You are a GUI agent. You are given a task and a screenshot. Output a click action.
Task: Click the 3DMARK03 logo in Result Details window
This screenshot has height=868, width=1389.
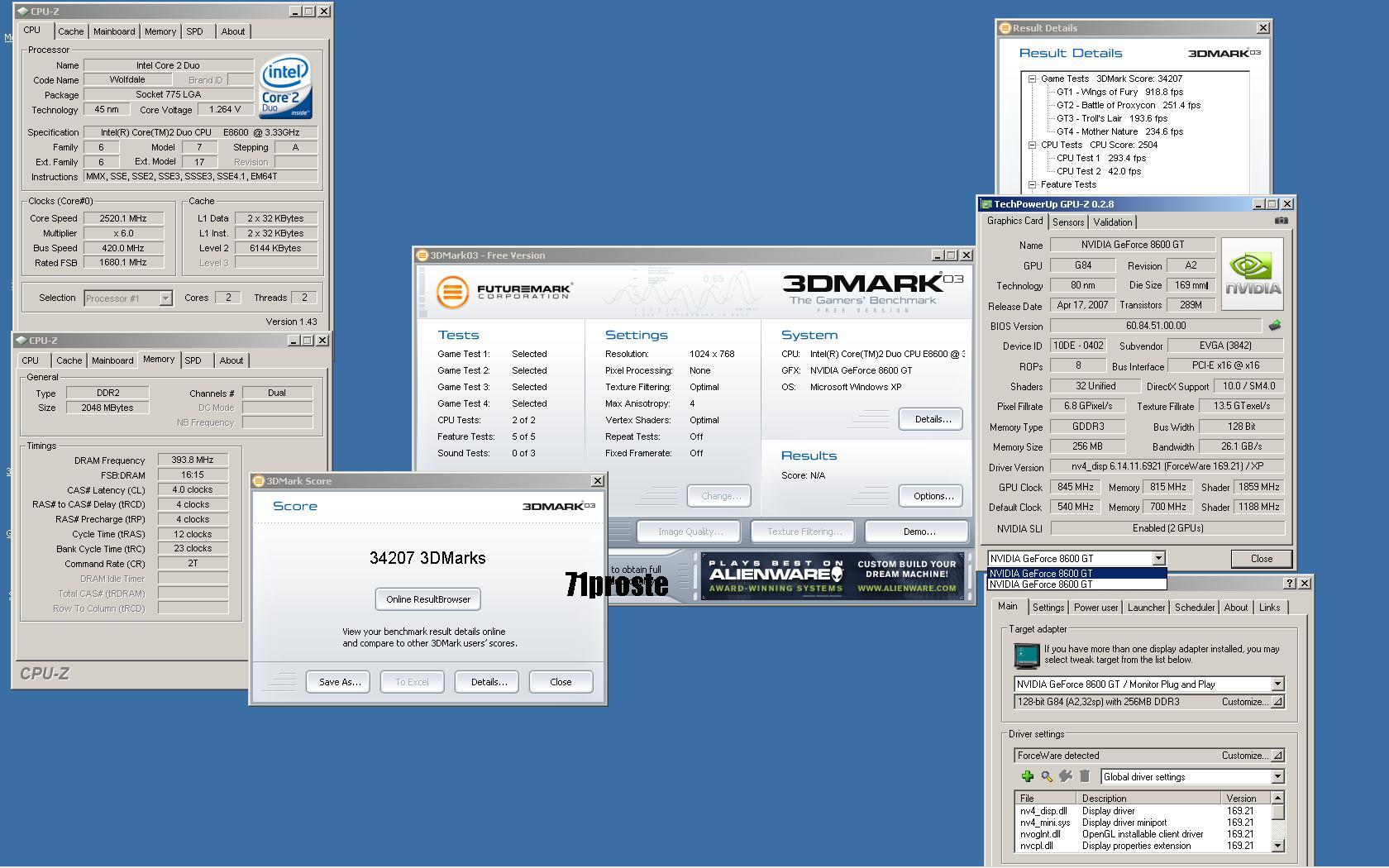point(1224,53)
